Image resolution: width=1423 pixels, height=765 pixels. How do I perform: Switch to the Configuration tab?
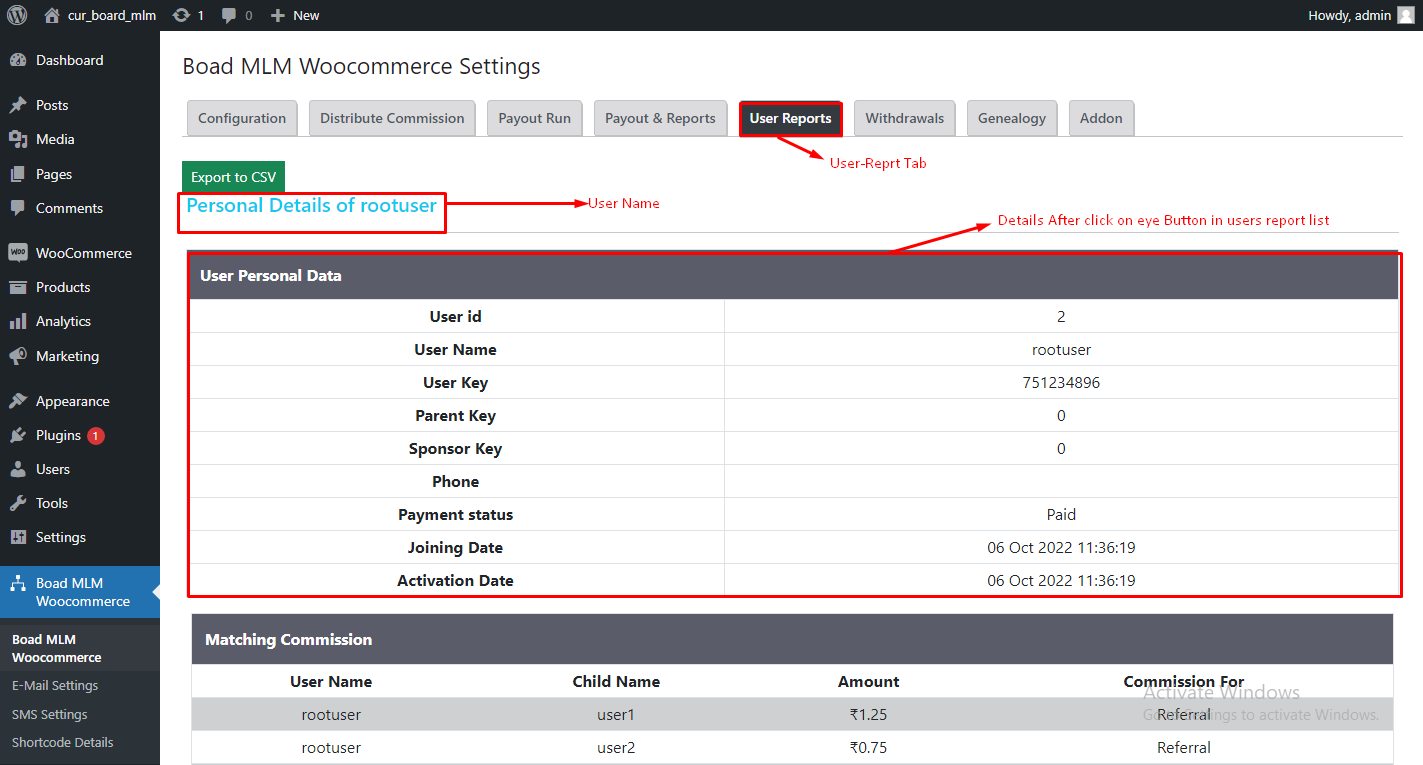tap(242, 118)
